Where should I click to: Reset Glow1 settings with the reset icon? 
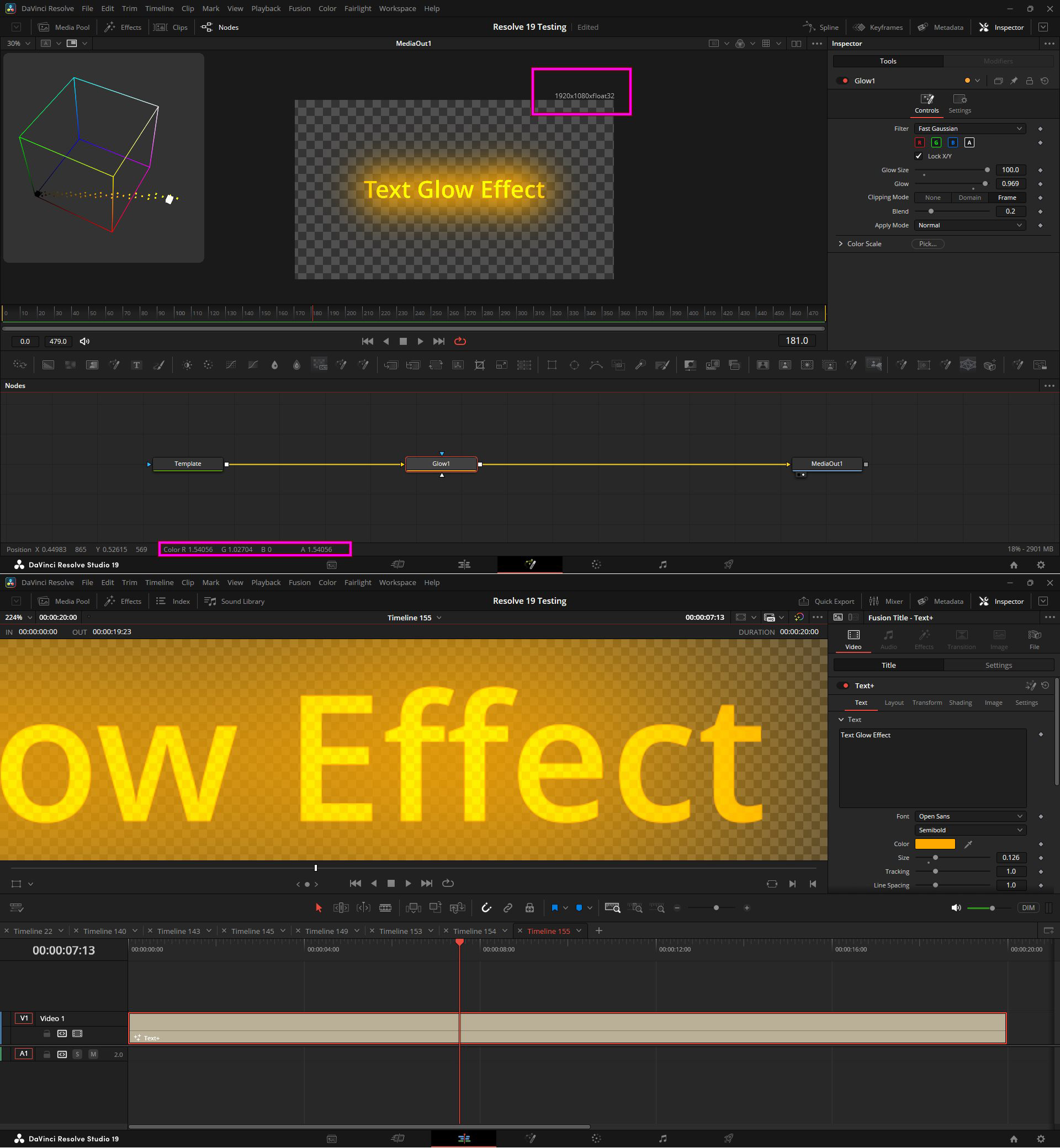pos(1045,81)
